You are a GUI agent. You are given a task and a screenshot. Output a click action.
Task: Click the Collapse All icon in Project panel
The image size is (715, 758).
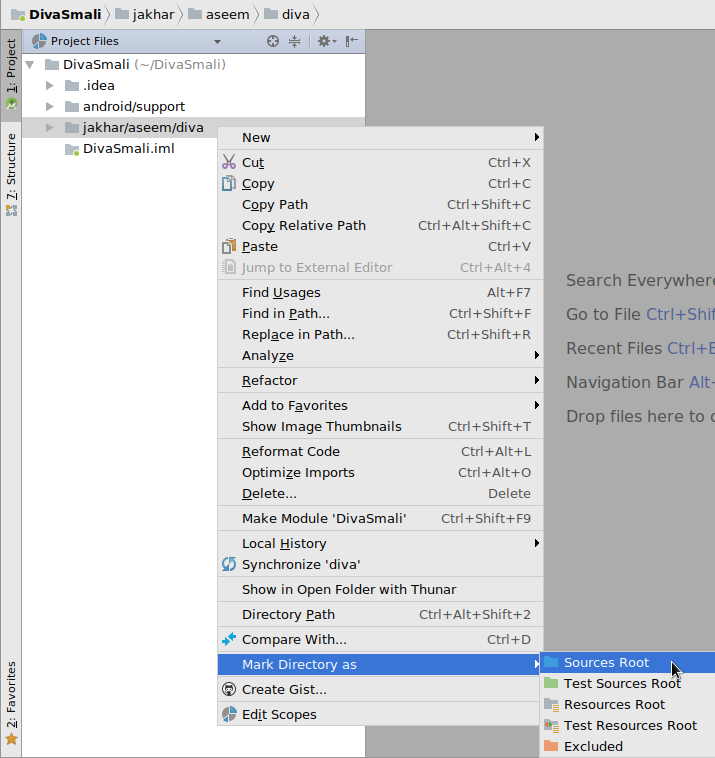coord(295,41)
